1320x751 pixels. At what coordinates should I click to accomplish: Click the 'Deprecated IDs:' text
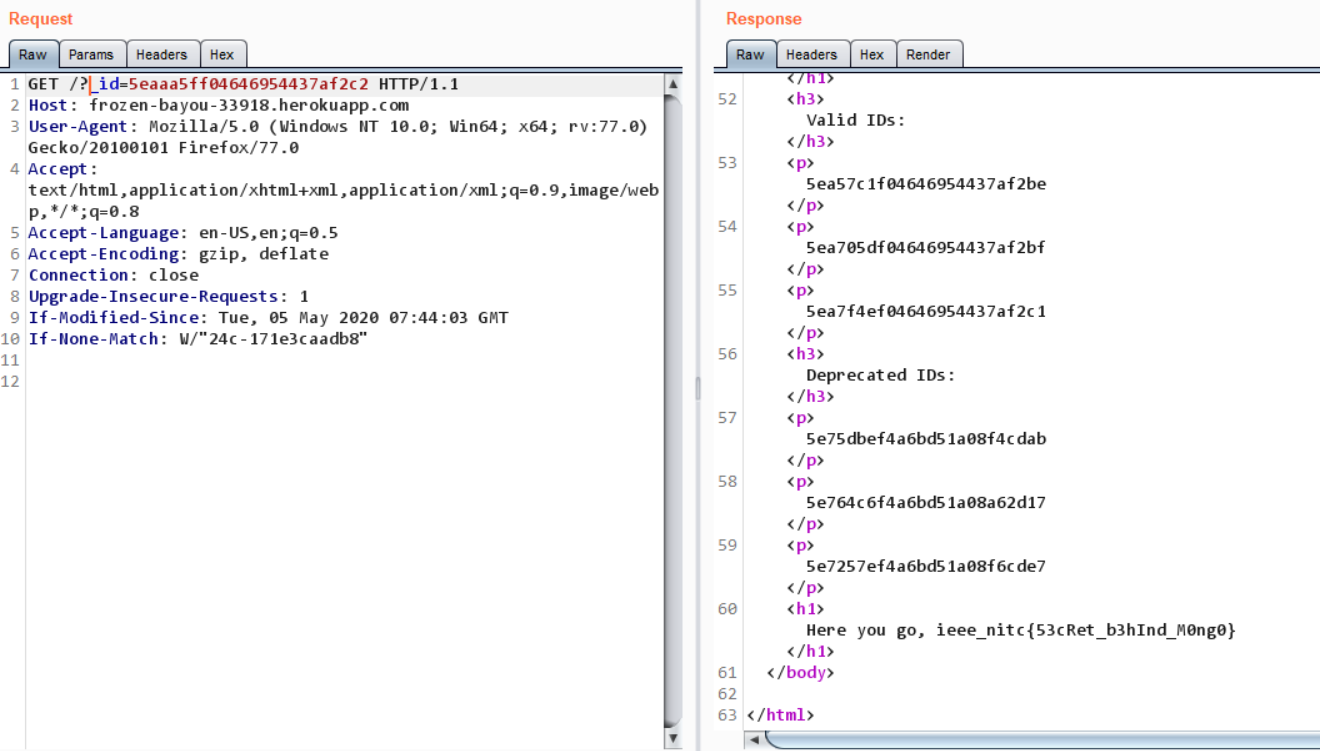pos(881,375)
